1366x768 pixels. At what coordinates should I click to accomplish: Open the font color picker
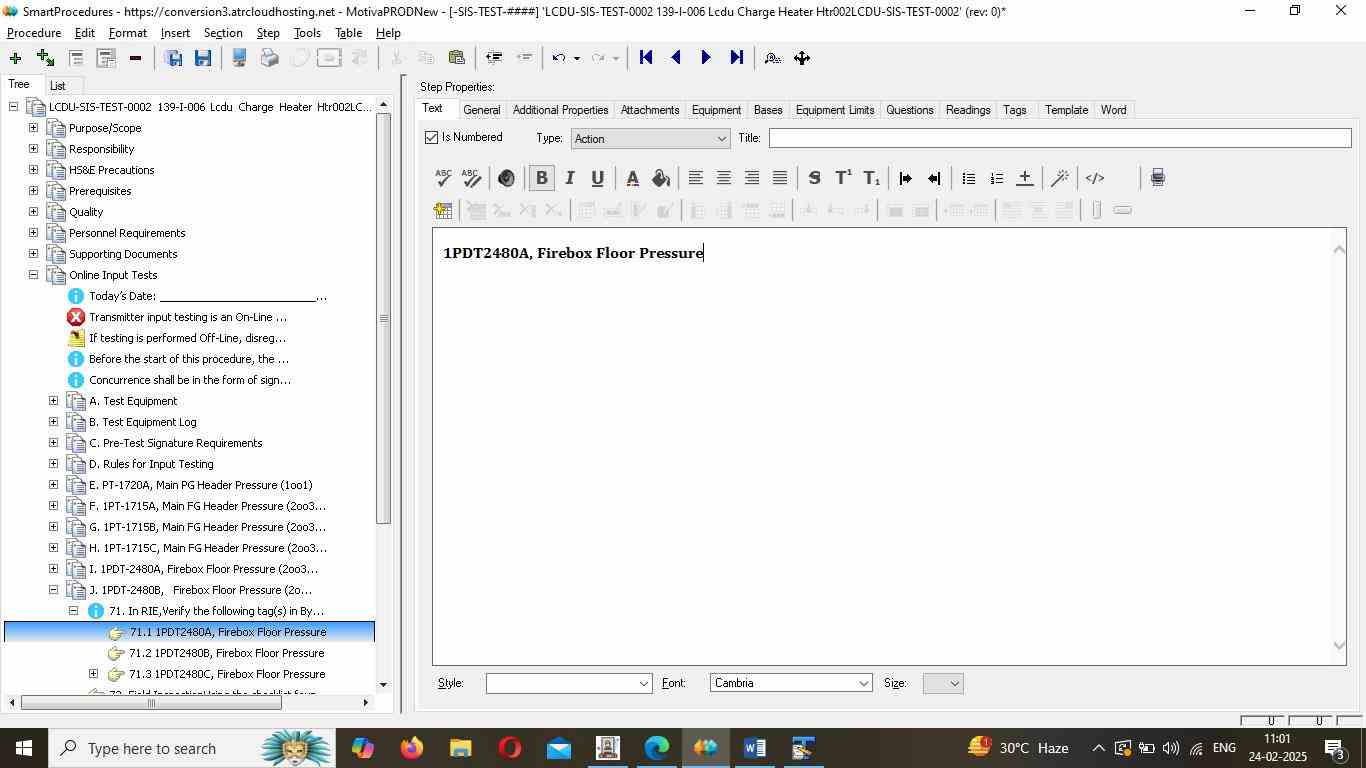pos(632,178)
